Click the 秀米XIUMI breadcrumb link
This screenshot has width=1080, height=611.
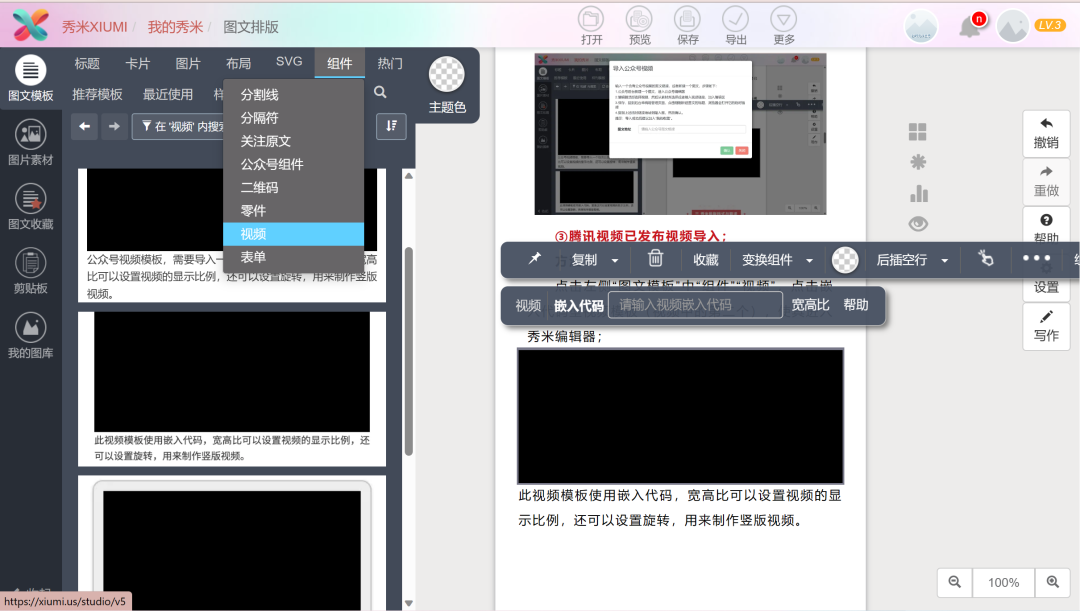tap(94, 27)
